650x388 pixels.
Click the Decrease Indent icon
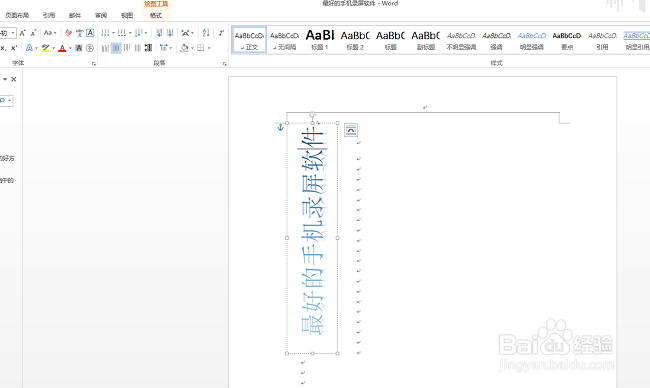click(159, 33)
